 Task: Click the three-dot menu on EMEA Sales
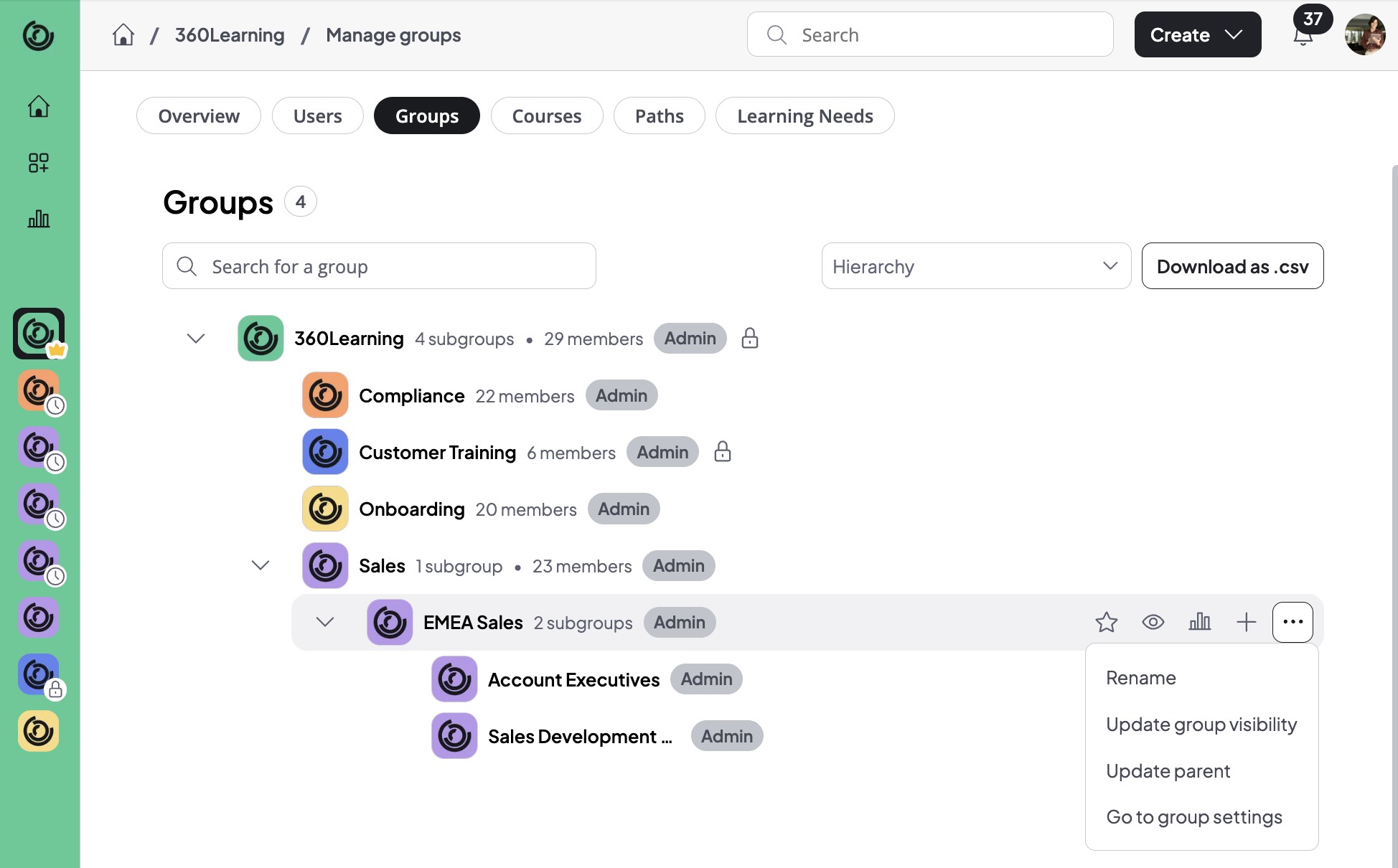pyautogui.click(x=1293, y=622)
